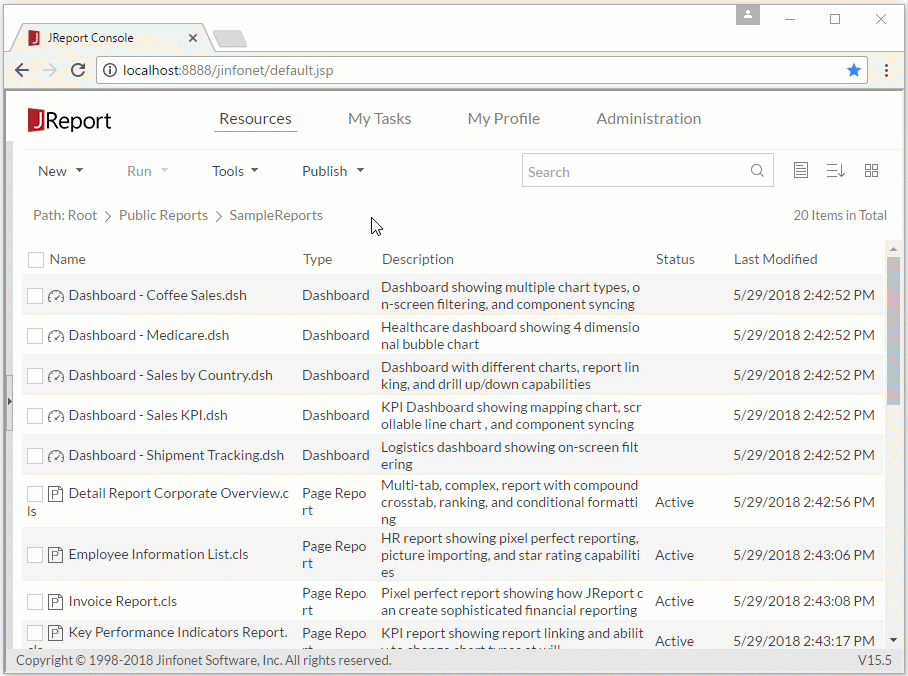This screenshot has width=908, height=676.
Task: Select the JReport Console browser tab
Action: (110, 38)
